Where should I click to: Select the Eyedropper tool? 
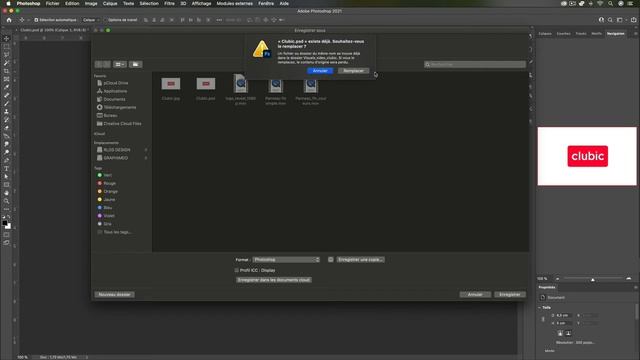point(6,87)
